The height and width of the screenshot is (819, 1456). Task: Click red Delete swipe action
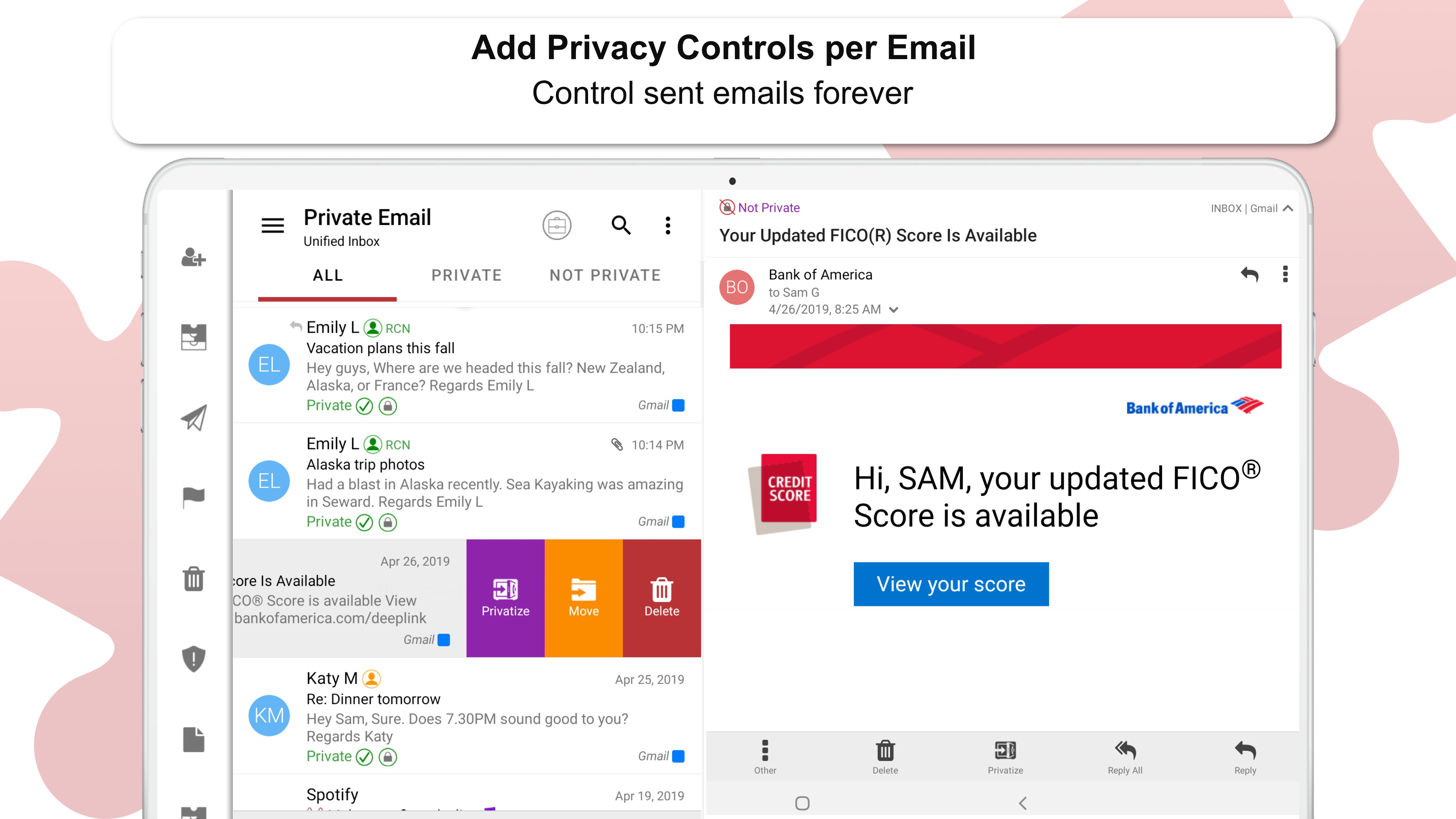(662, 598)
